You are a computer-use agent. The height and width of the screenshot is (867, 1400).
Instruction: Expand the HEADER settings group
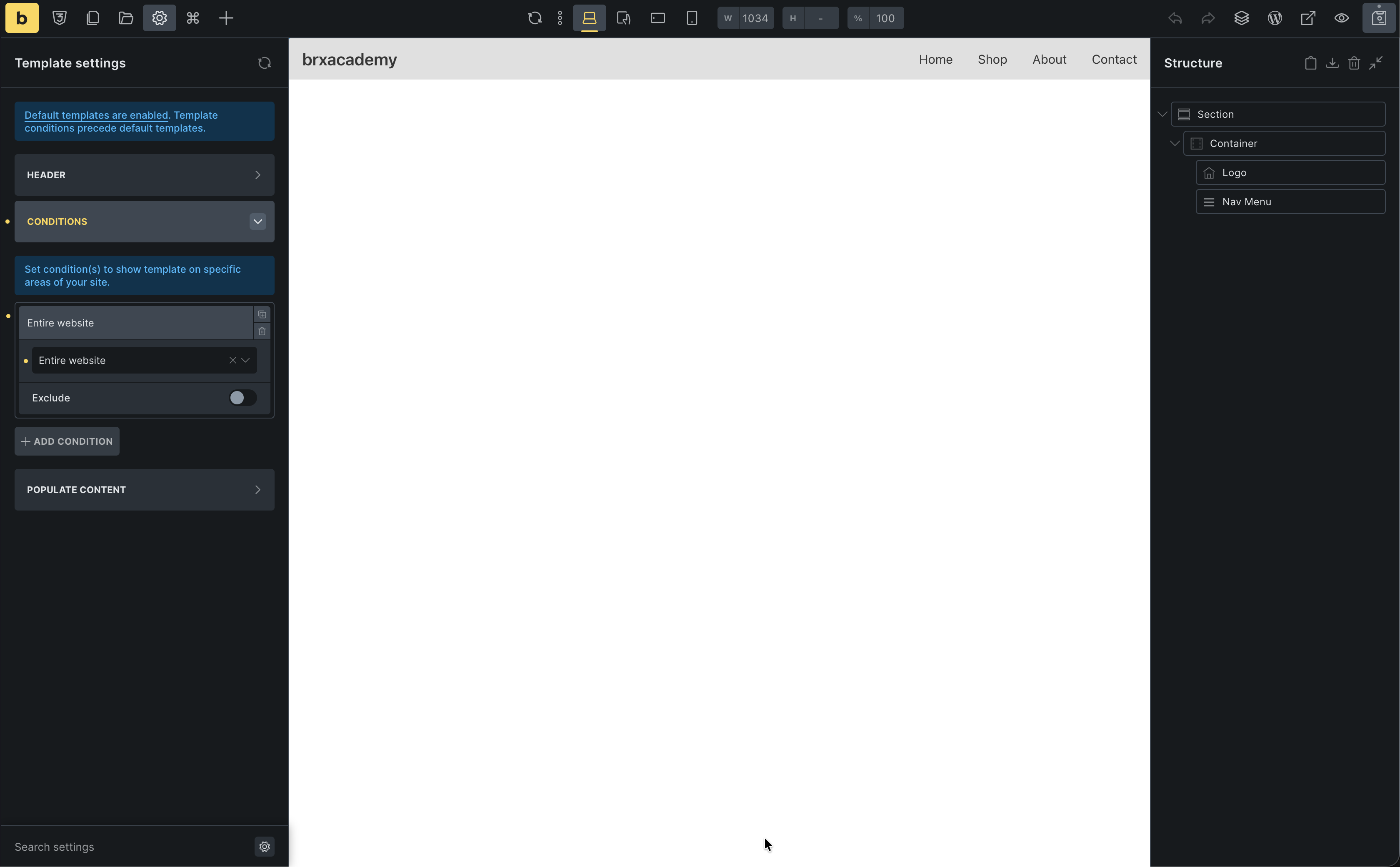(x=144, y=175)
